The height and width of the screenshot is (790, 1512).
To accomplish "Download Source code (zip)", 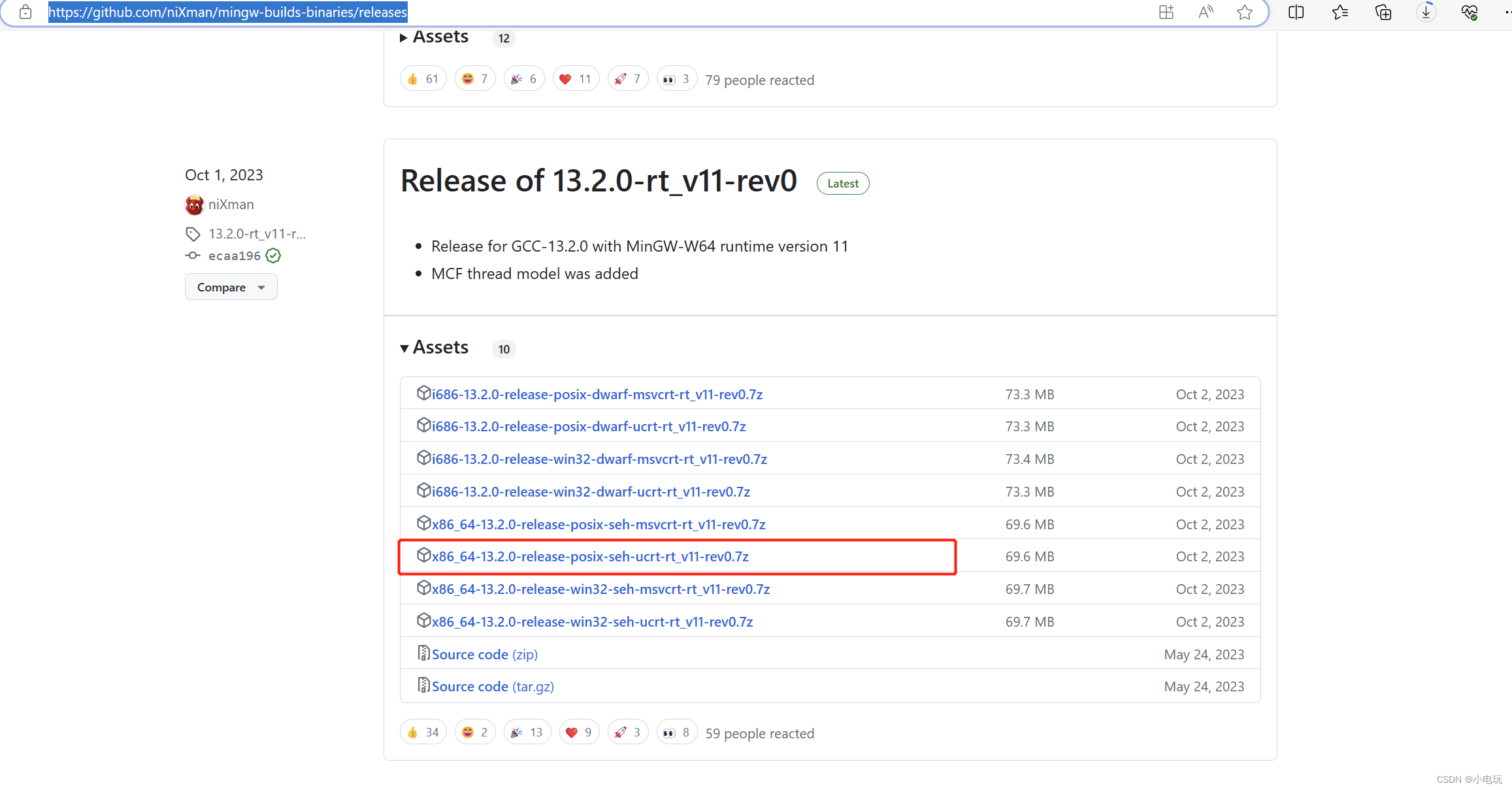I will point(485,655).
